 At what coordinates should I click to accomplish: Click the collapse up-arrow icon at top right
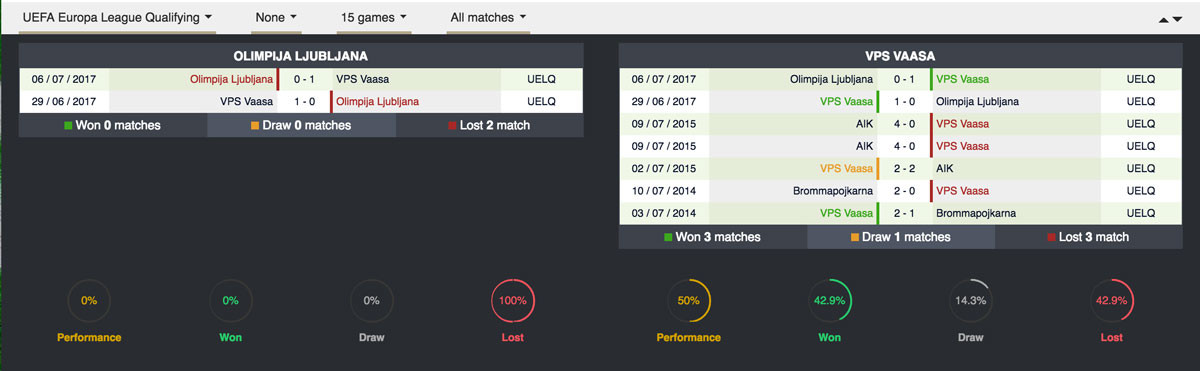(1163, 19)
